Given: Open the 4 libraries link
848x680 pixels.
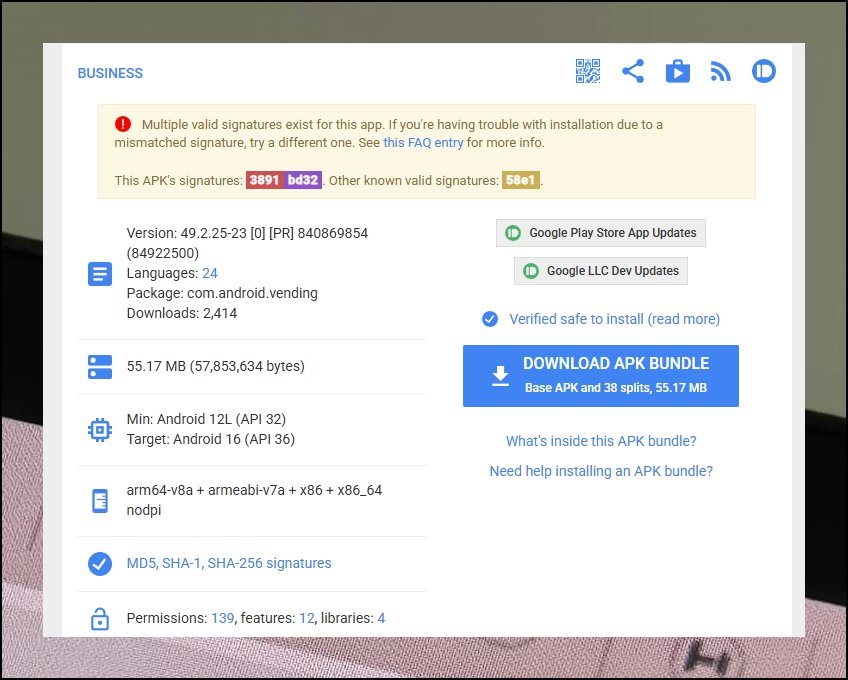Looking at the screenshot, I should (381, 618).
